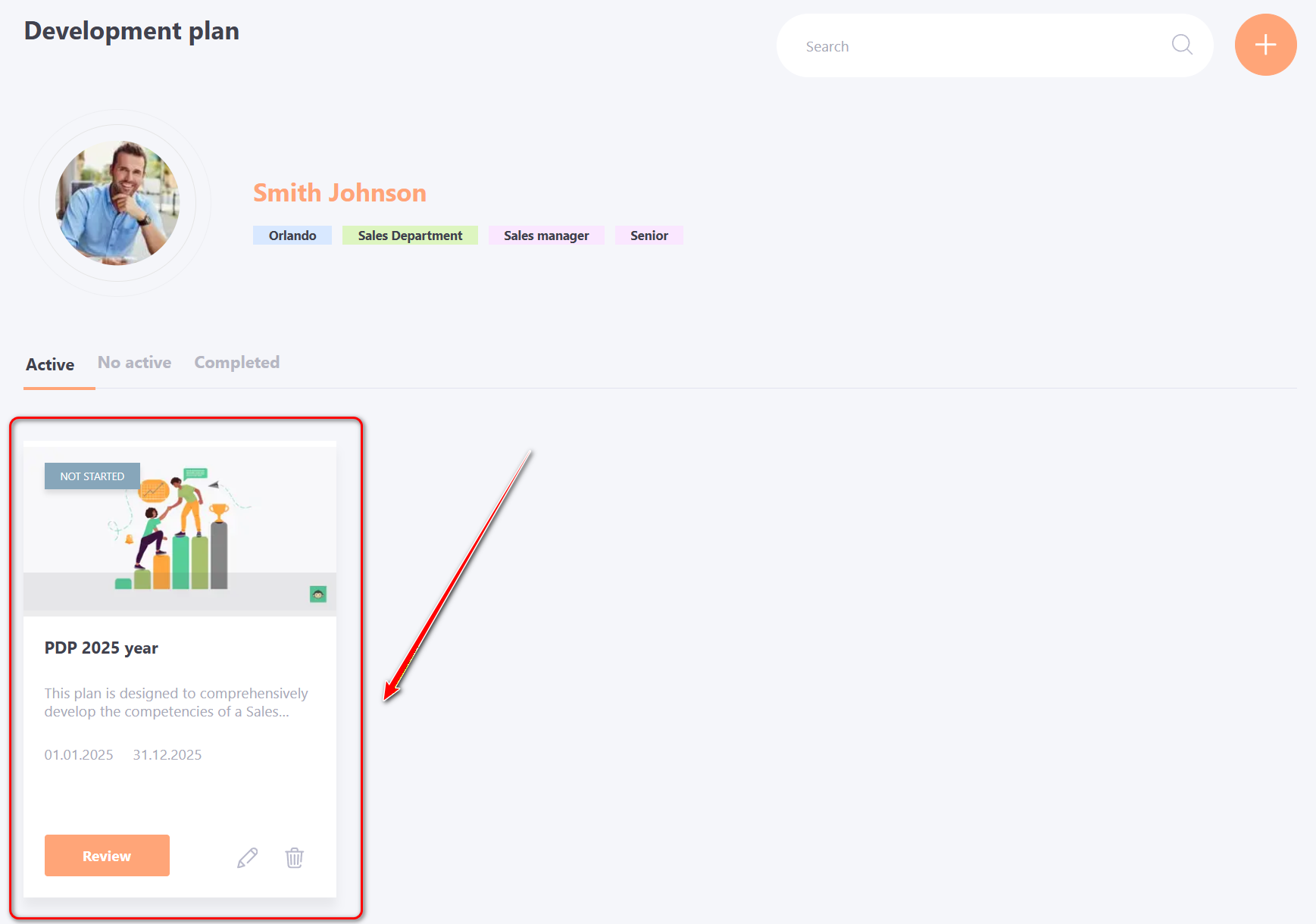Click the Smith Johnson name link
1316x924 pixels.
pos(339,193)
